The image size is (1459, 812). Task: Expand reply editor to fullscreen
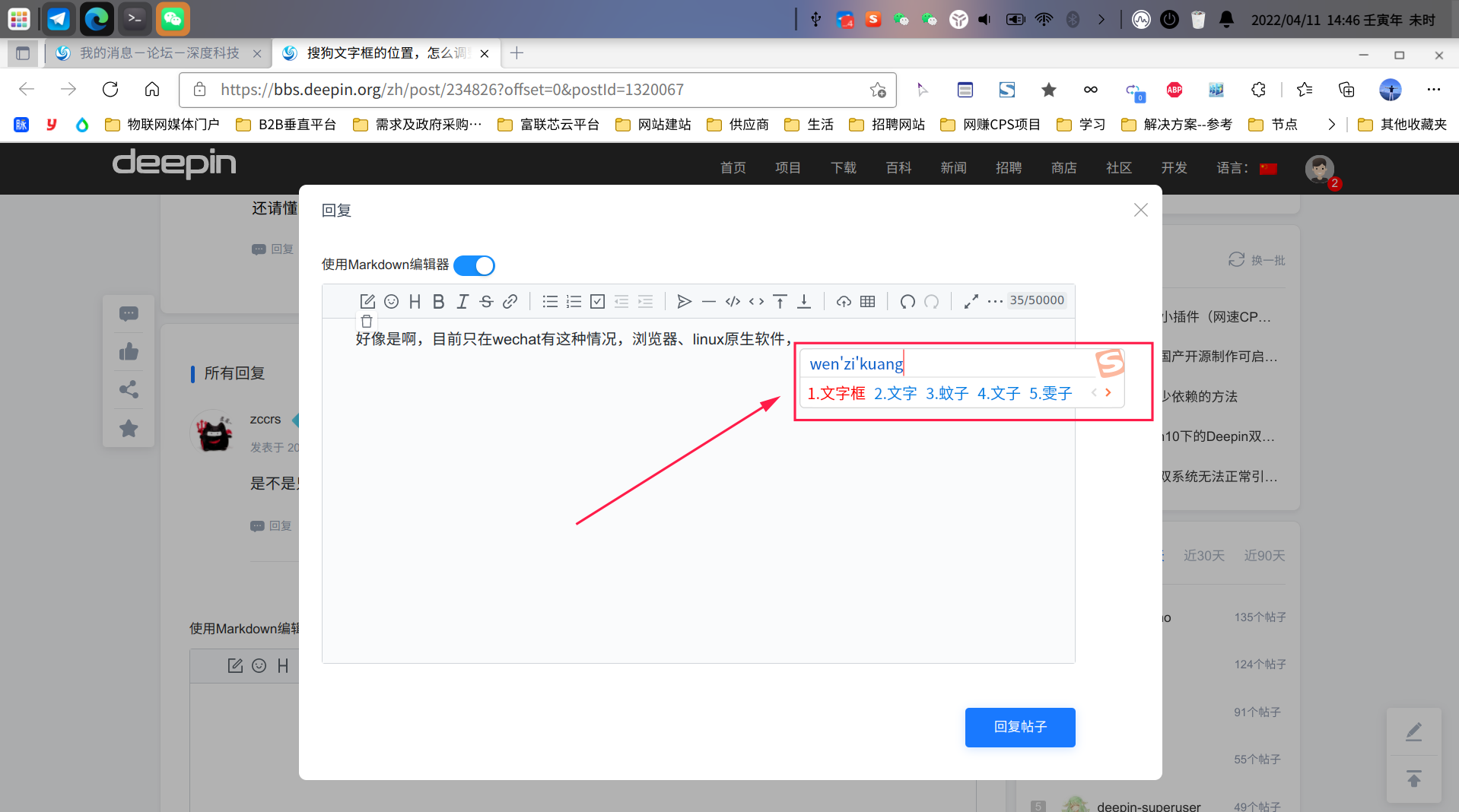(971, 302)
